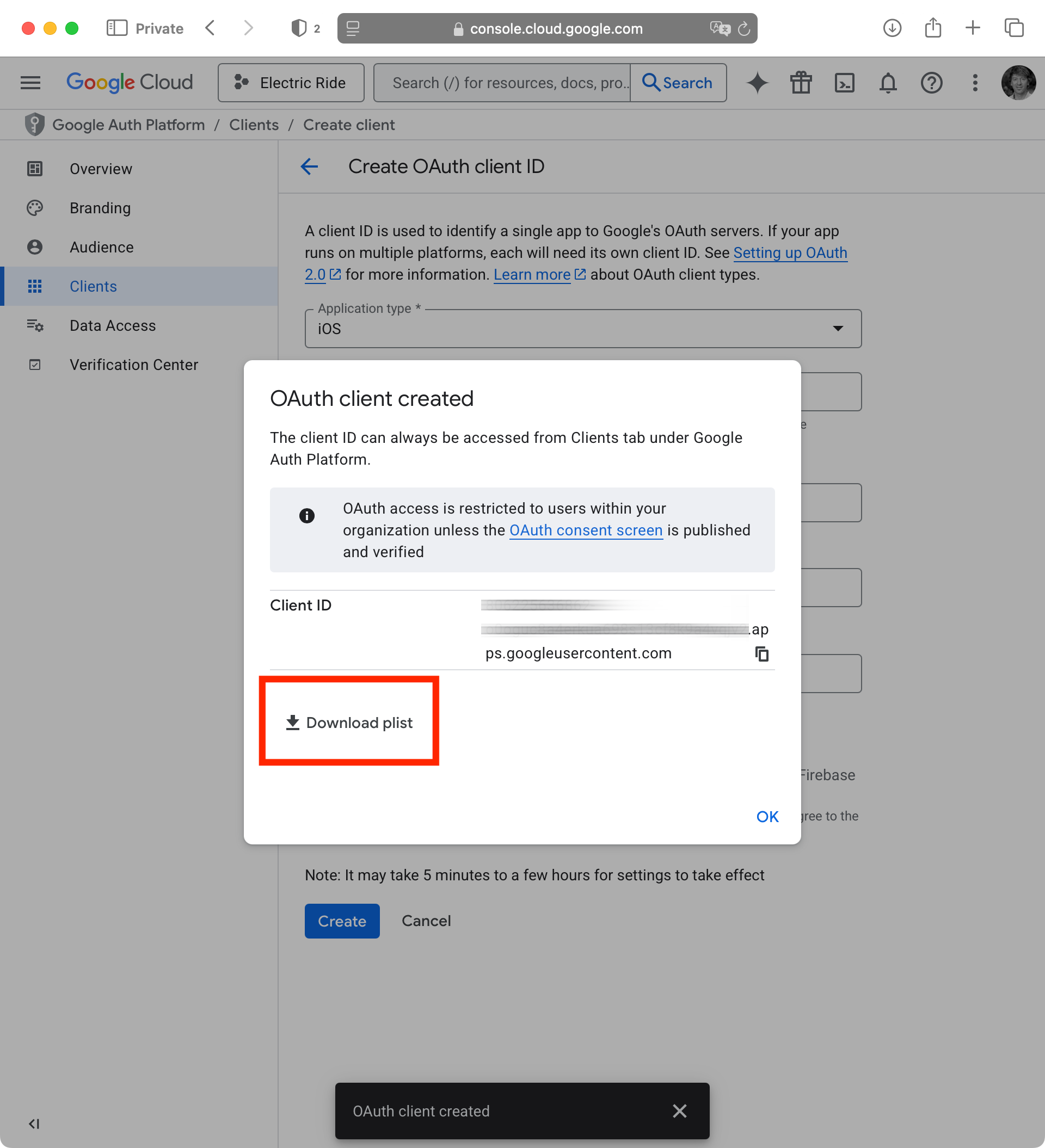Copy the Client ID to clipboard
The width and height of the screenshot is (1045, 1148).
tap(761, 654)
